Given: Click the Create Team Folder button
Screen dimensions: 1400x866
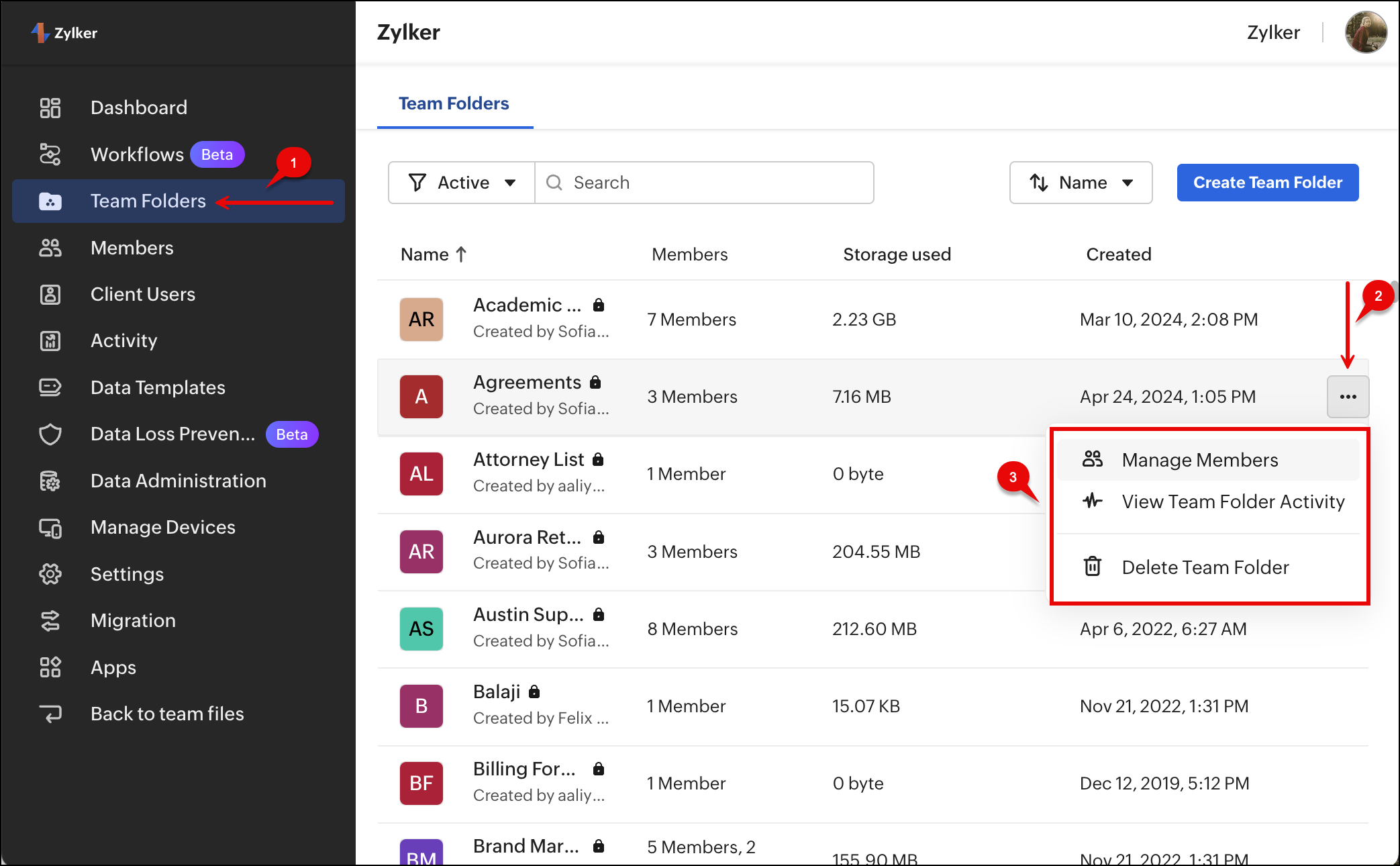Looking at the screenshot, I should (1267, 183).
